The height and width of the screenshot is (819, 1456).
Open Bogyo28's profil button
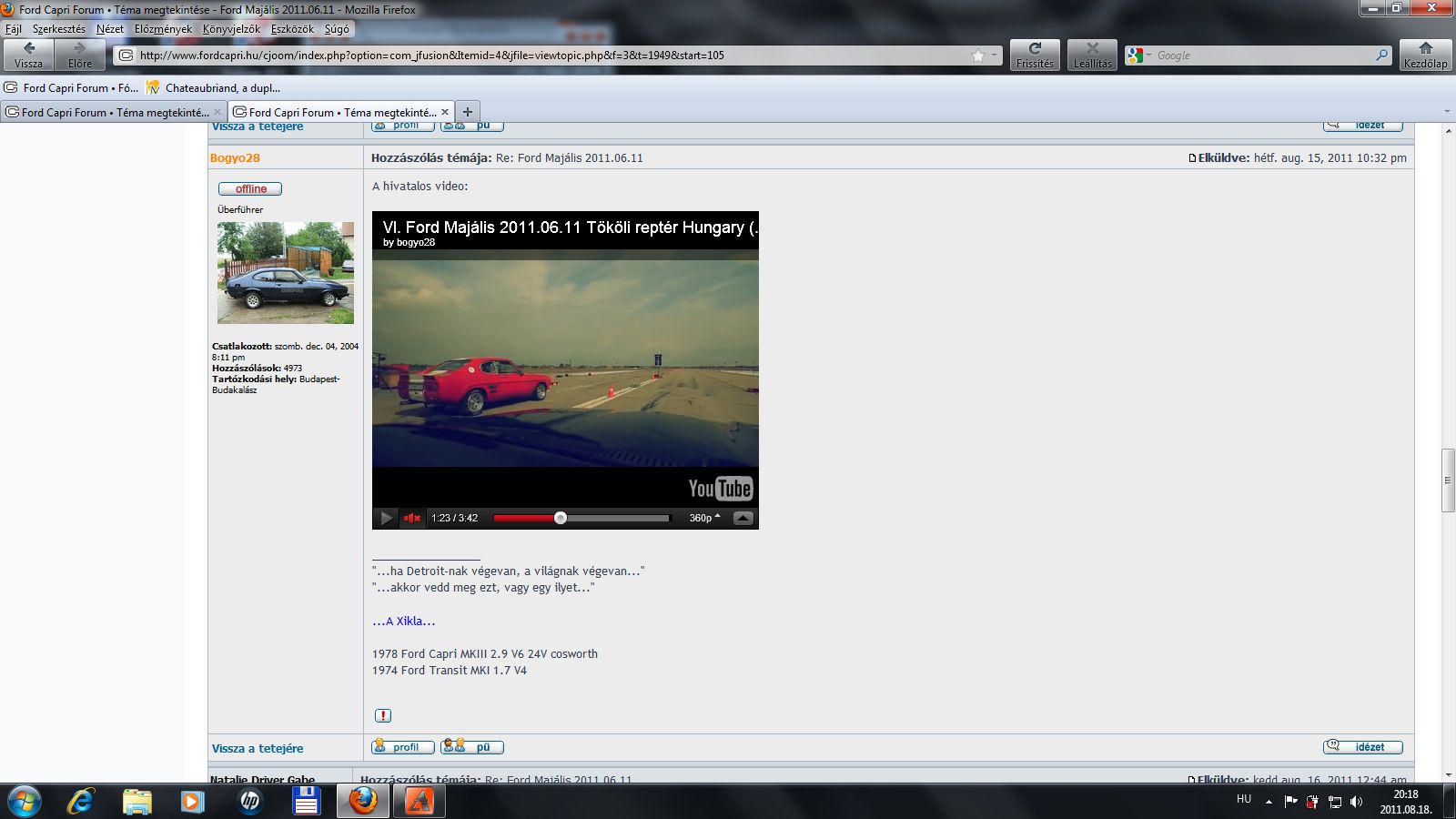point(402,747)
